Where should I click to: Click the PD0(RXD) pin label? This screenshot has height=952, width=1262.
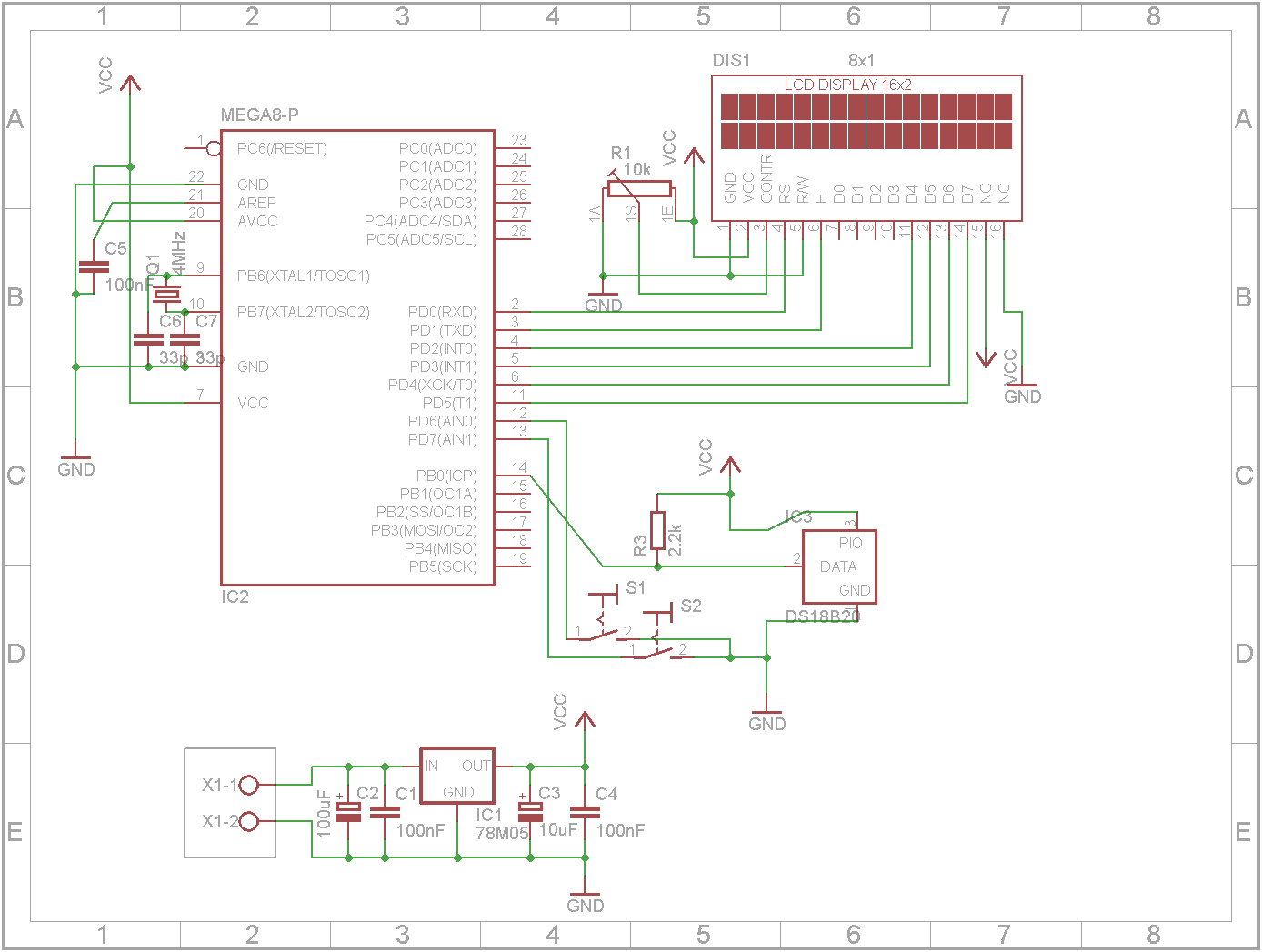tap(443, 312)
